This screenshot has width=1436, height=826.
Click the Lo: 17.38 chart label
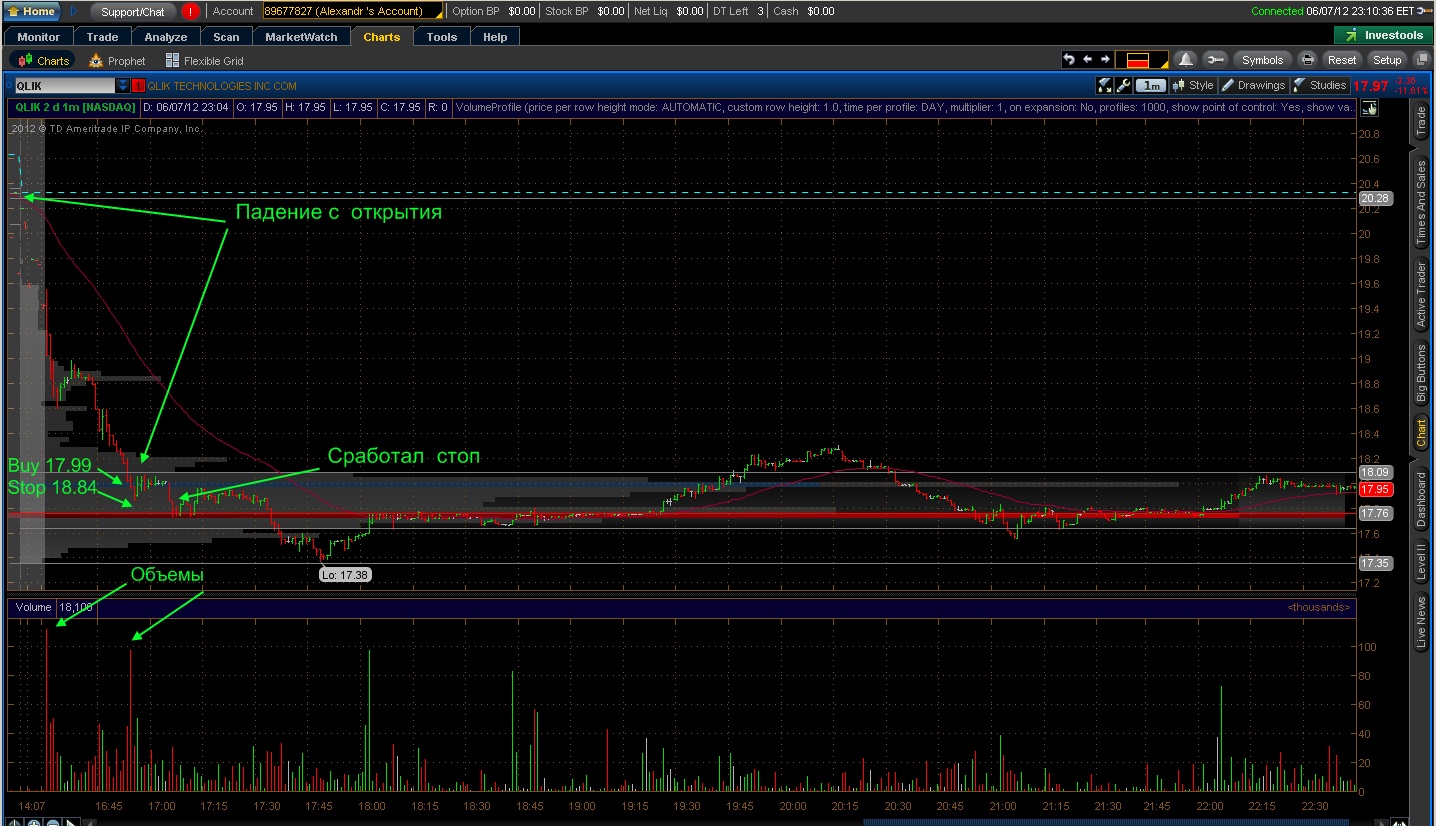click(345, 574)
